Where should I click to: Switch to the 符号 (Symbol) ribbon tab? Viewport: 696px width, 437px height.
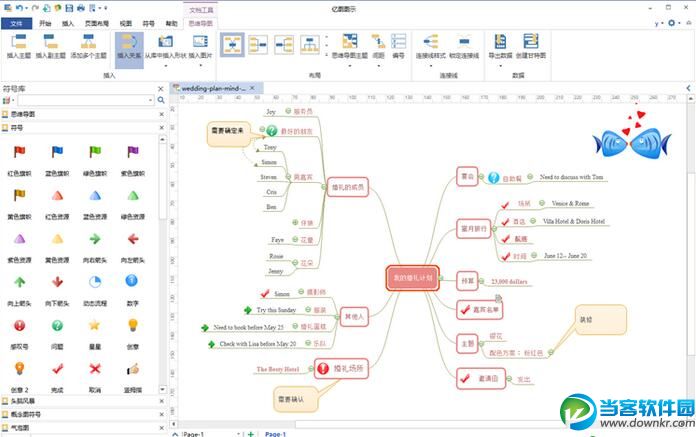point(149,23)
